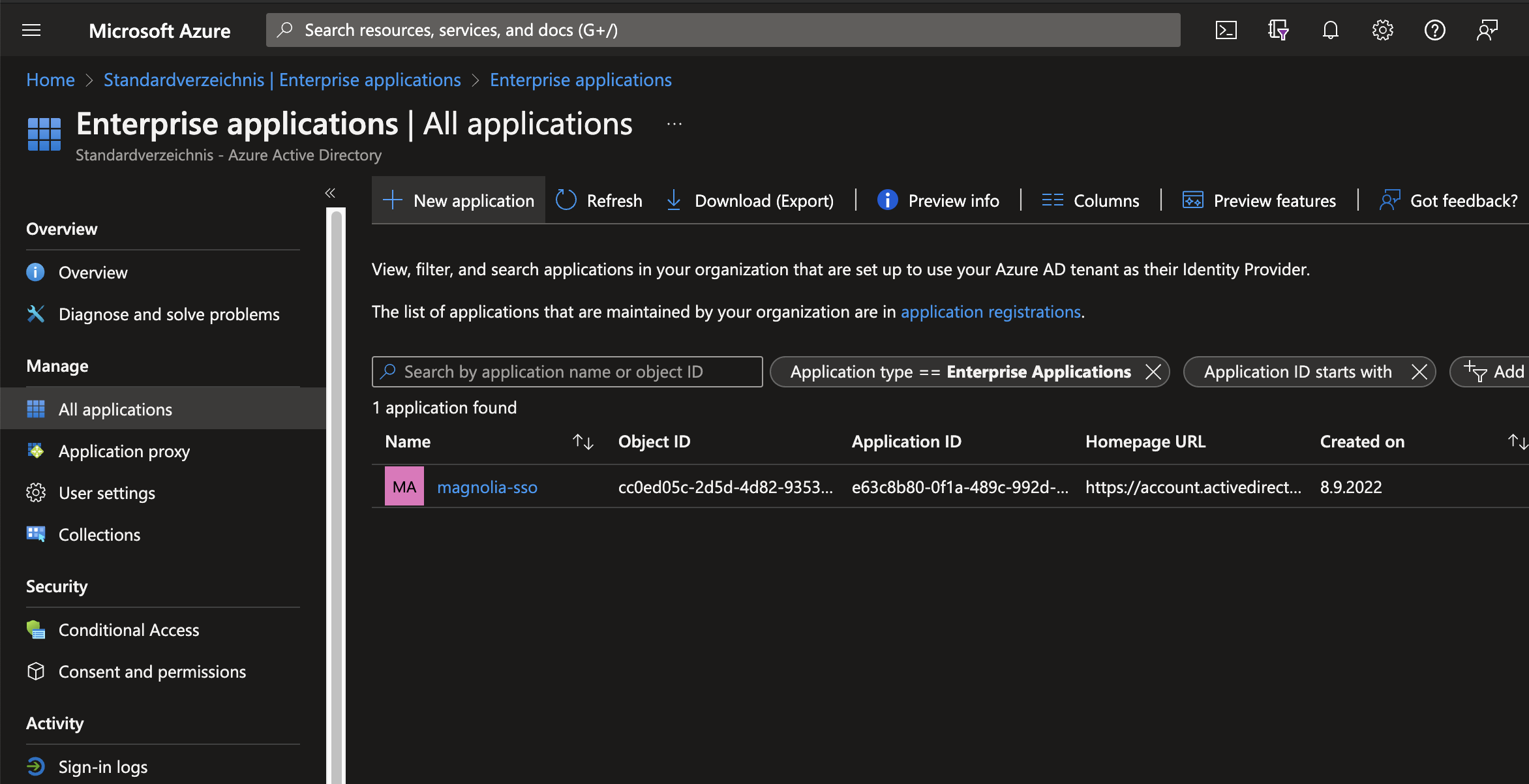The image size is (1529, 784).
Task: Click the Enterprise applications breadcrumb
Action: [581, 80]
